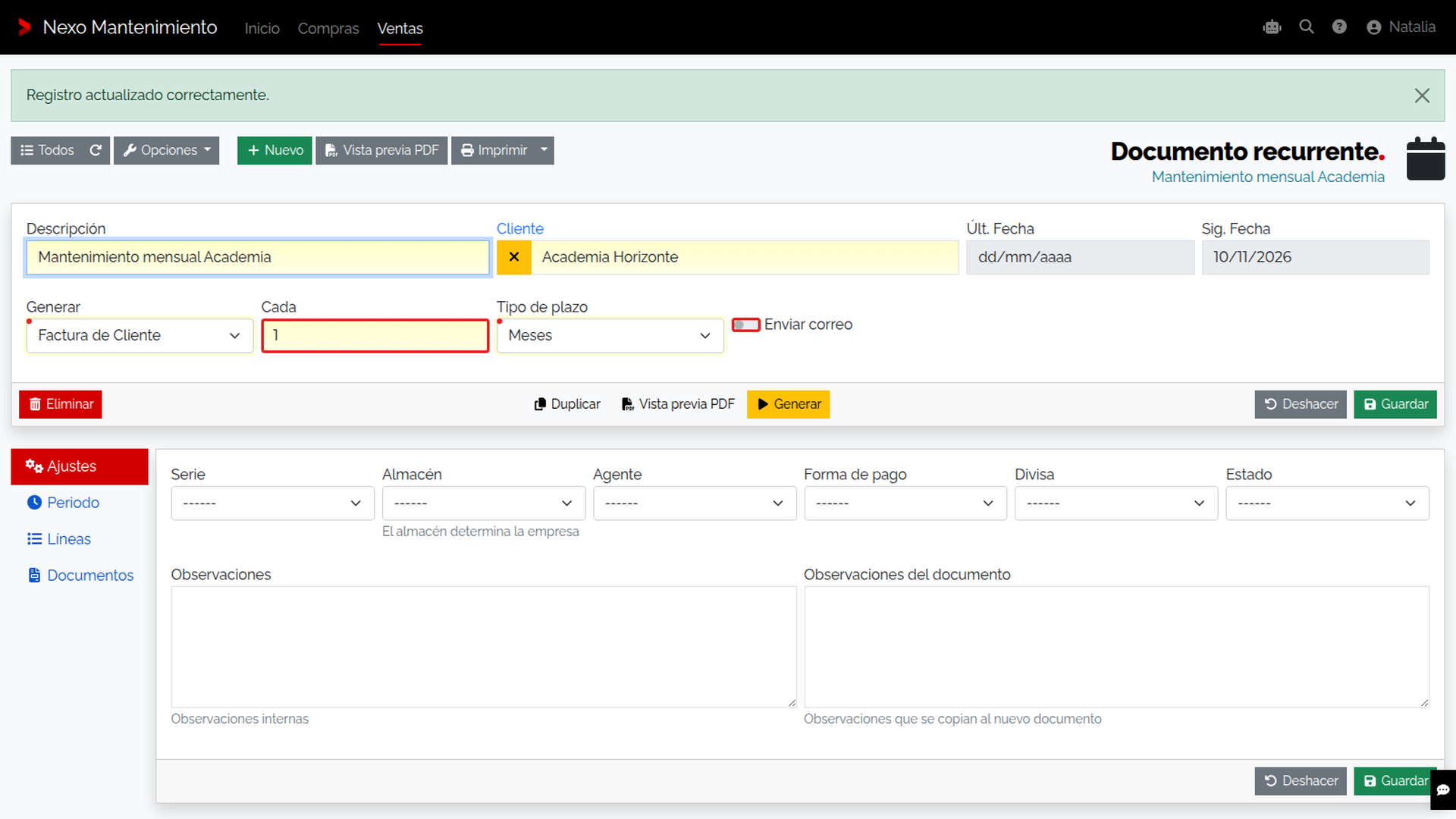Expand the Almacén dropdown
1456x819 pixels.
pyautogui.click(x=484, y=504)
